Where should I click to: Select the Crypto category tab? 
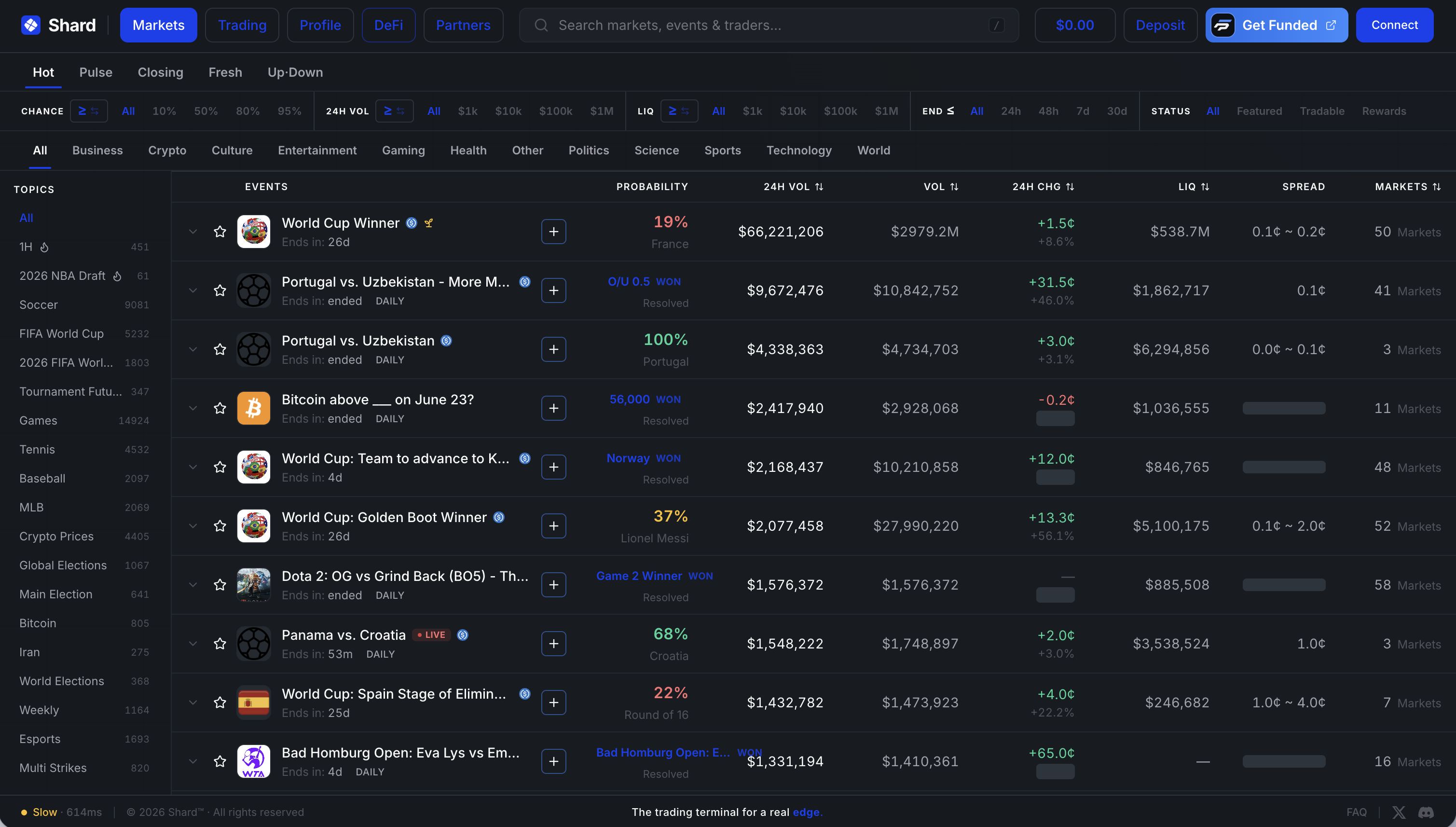[x=167, y=150]
